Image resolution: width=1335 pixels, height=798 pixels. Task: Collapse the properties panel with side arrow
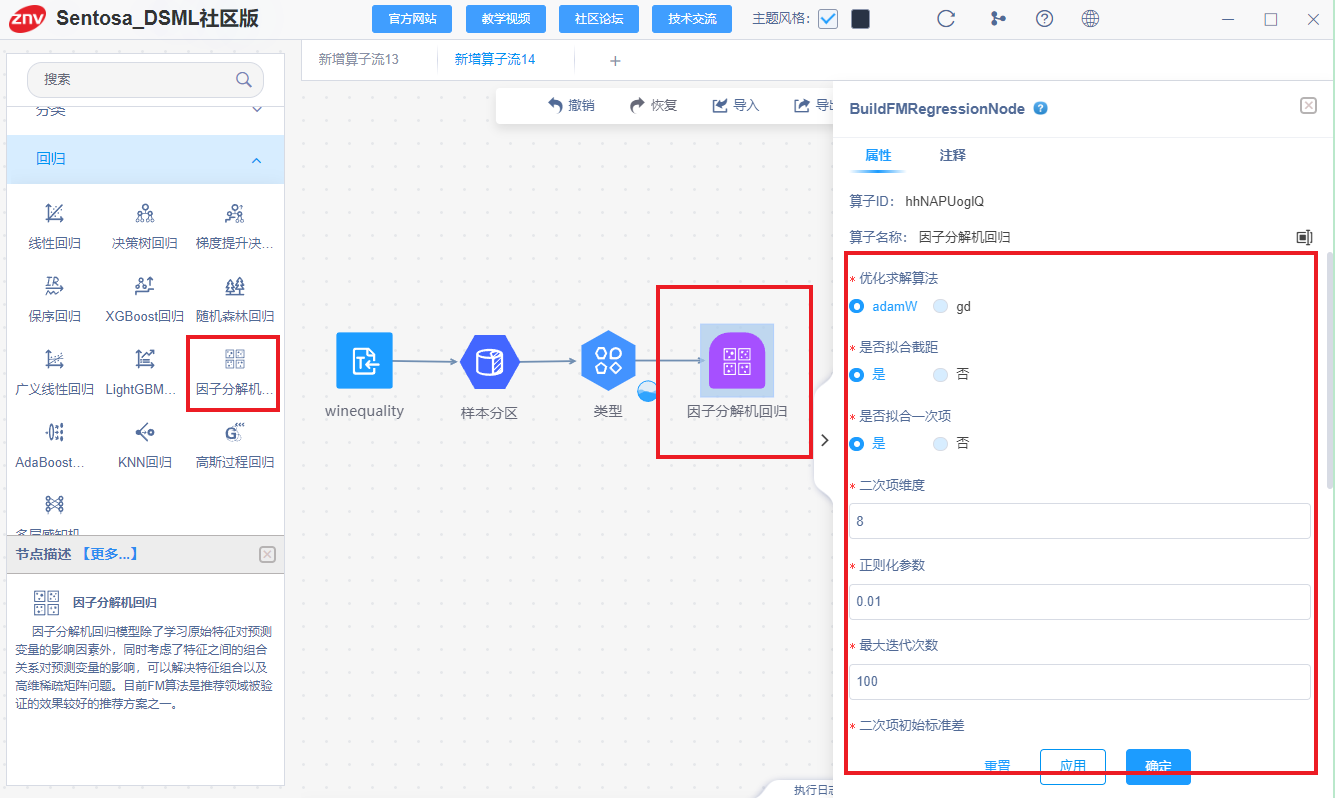point(825,440)
